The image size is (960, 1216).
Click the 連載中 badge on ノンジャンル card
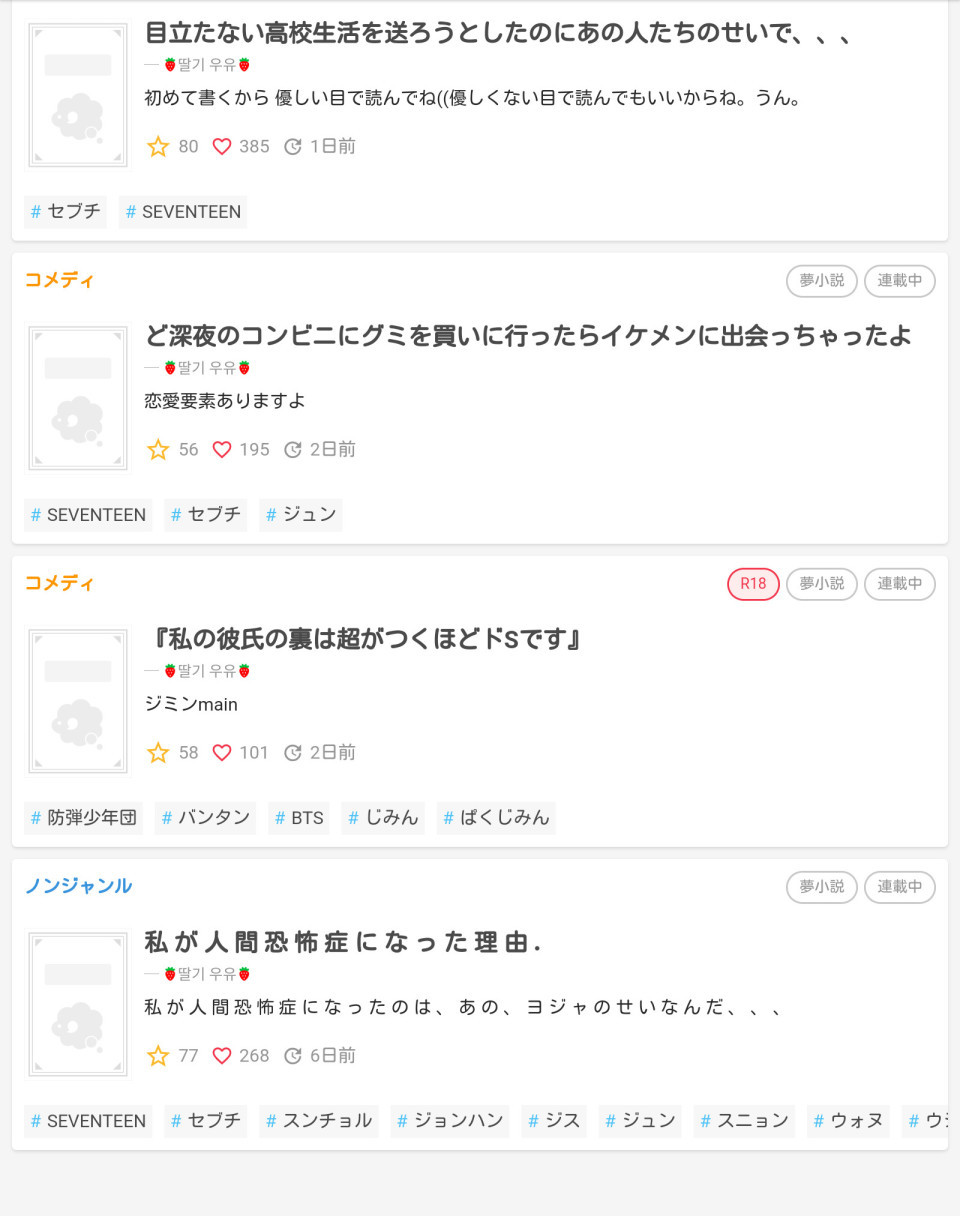pos(900,887)
